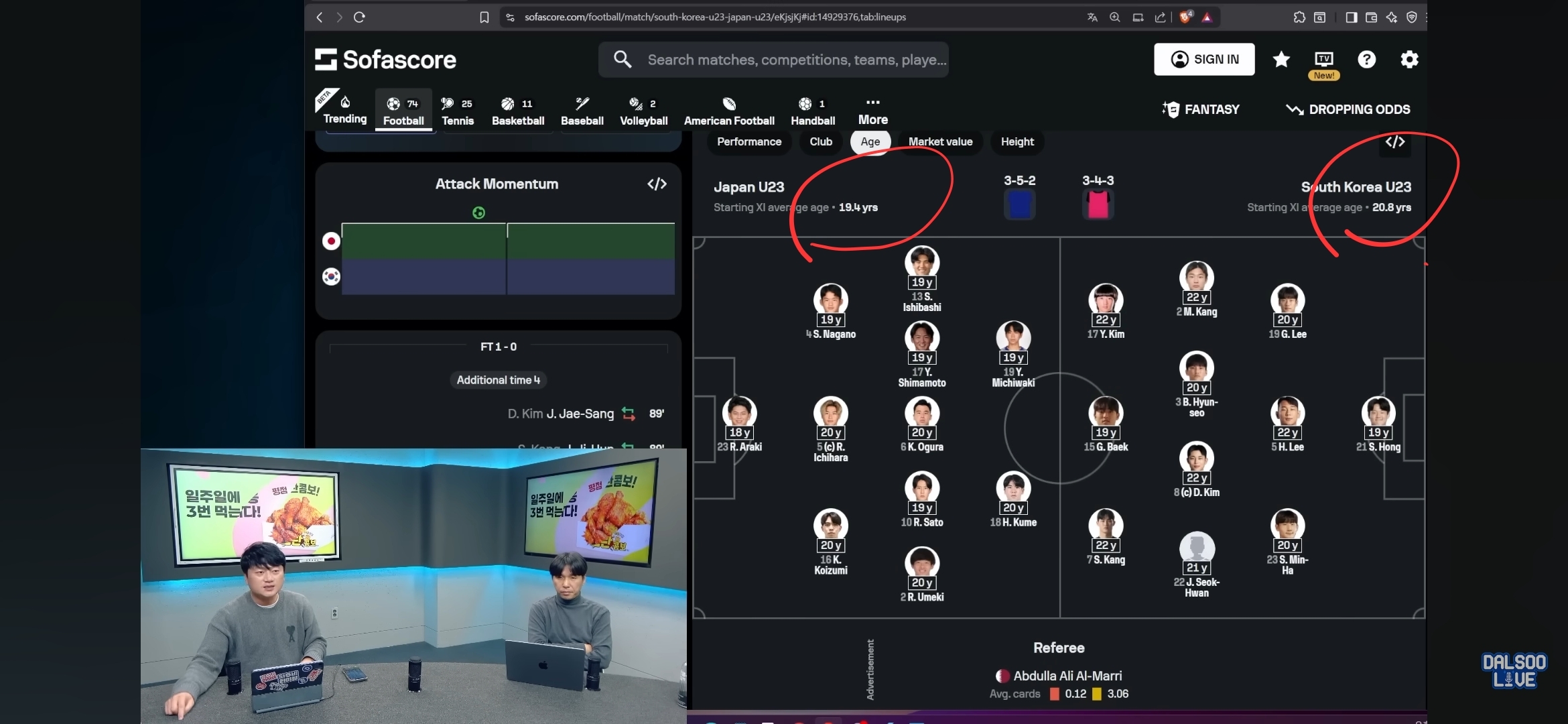The height and width of the screenshot is (724, 1568).
Task: Open the TV schedule icon
Action: pos(1323,60)
